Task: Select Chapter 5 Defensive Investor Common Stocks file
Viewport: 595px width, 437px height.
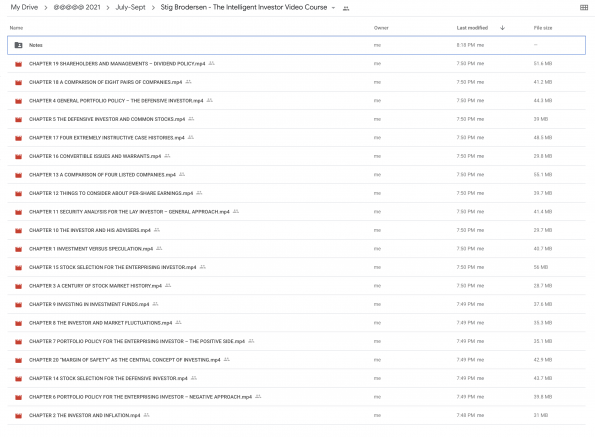Action: [x=107, y=119]
